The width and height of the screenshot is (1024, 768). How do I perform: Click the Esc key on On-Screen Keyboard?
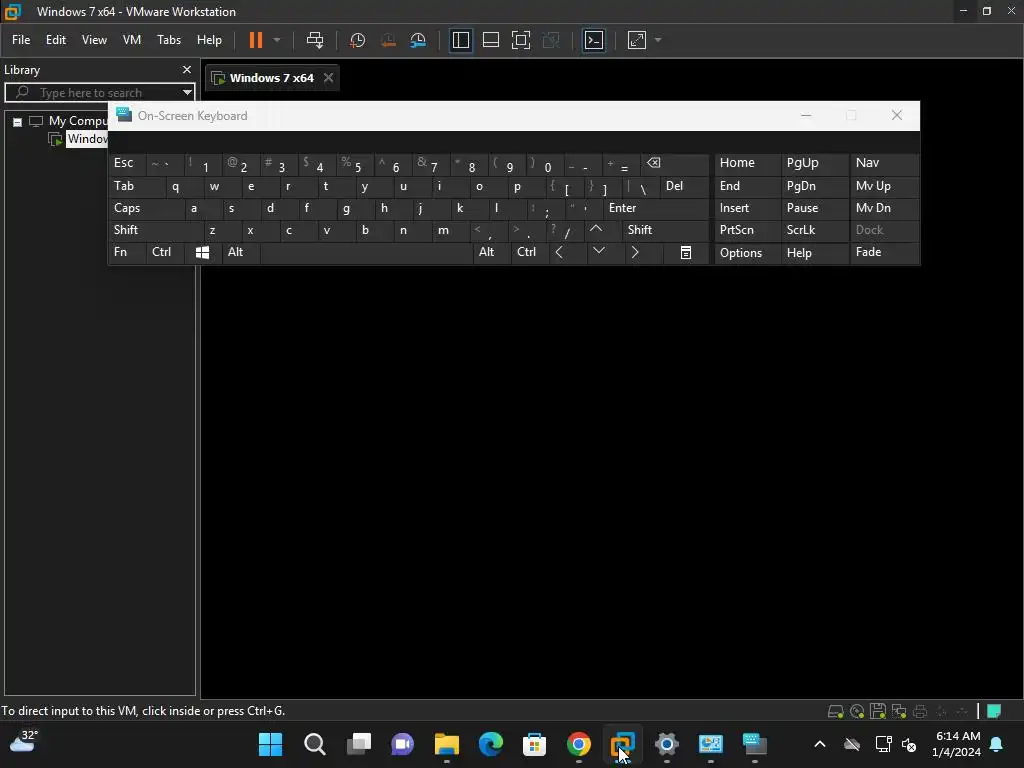coord(127,163)
